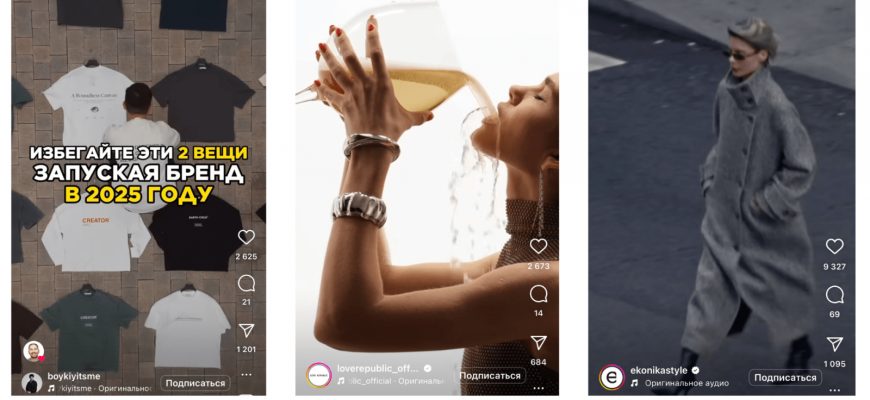Image resolution: width=870 pixels, height=400 pixels.
Task: Open comments on the ekonikastyle reel
Action: tap(834, 295)
